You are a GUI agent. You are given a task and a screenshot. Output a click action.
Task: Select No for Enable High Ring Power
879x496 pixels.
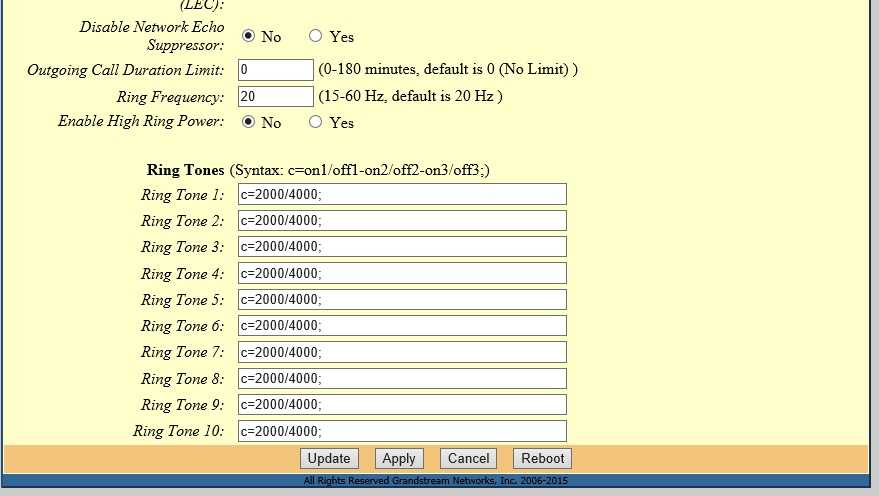point(248,122)
